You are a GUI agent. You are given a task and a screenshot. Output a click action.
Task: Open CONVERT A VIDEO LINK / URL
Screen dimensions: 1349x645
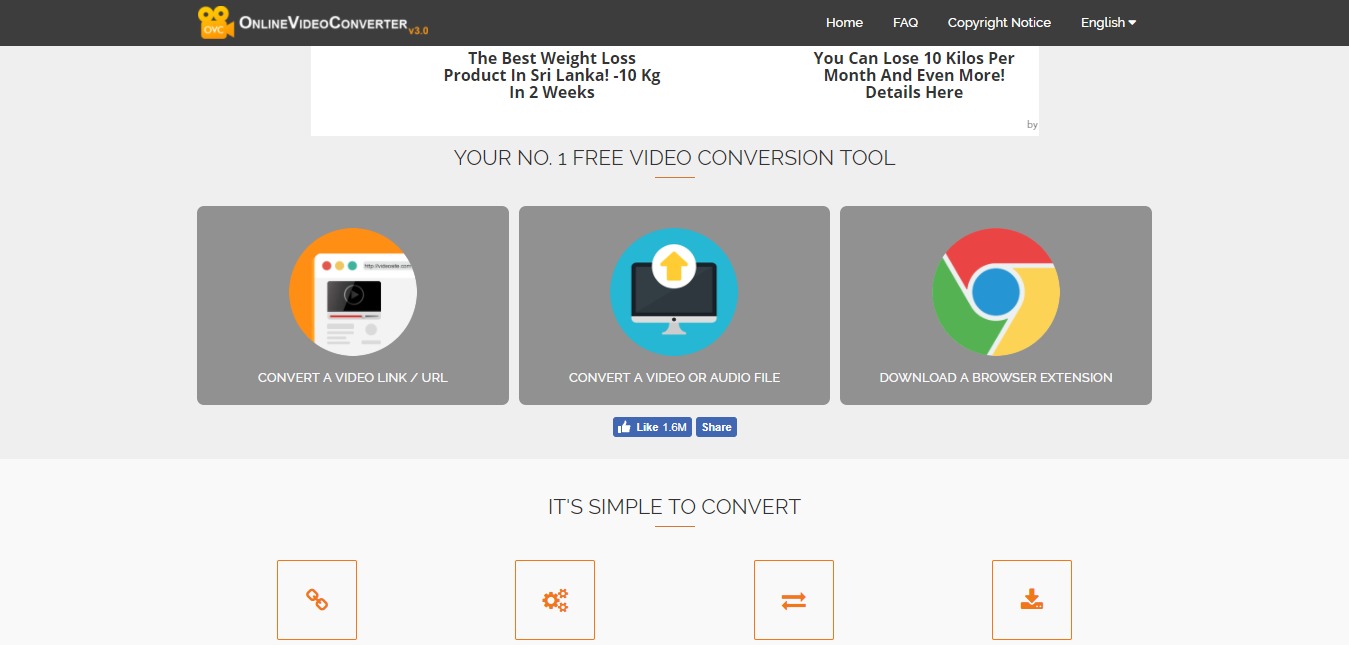[x=352, y=377]
